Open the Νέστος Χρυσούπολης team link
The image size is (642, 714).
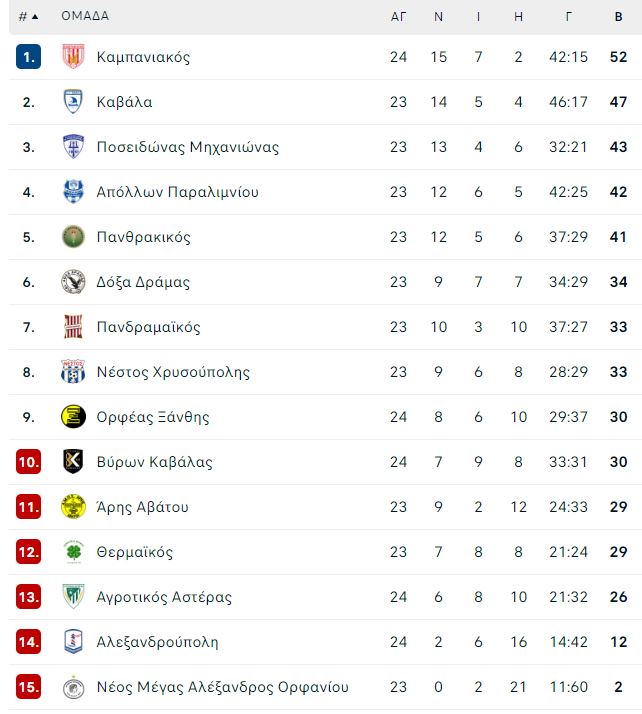tap(173, 372)
